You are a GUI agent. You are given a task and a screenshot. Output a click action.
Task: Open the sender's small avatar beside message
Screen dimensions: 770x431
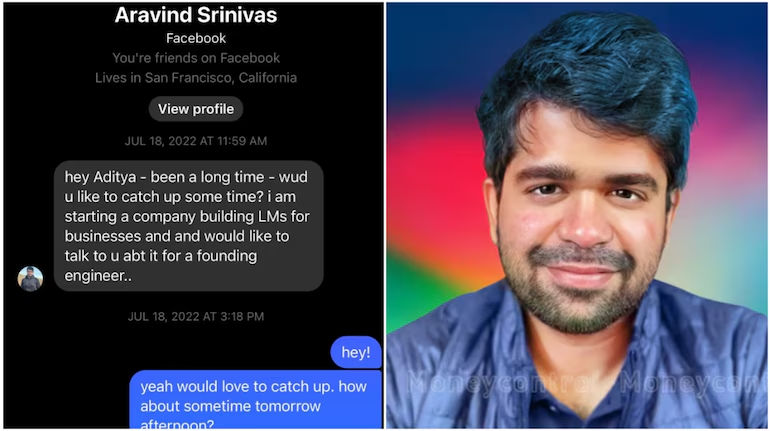[x=30, y=278]
